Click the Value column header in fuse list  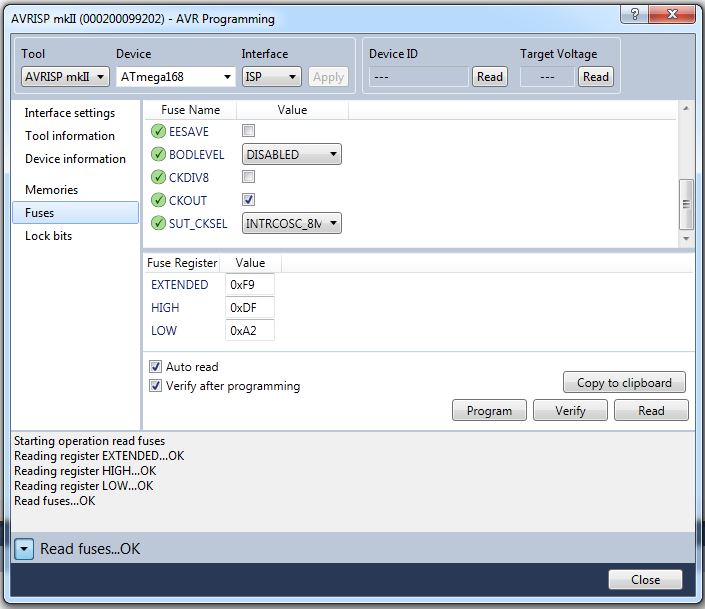pyautogui.click(x=292, y=110)
